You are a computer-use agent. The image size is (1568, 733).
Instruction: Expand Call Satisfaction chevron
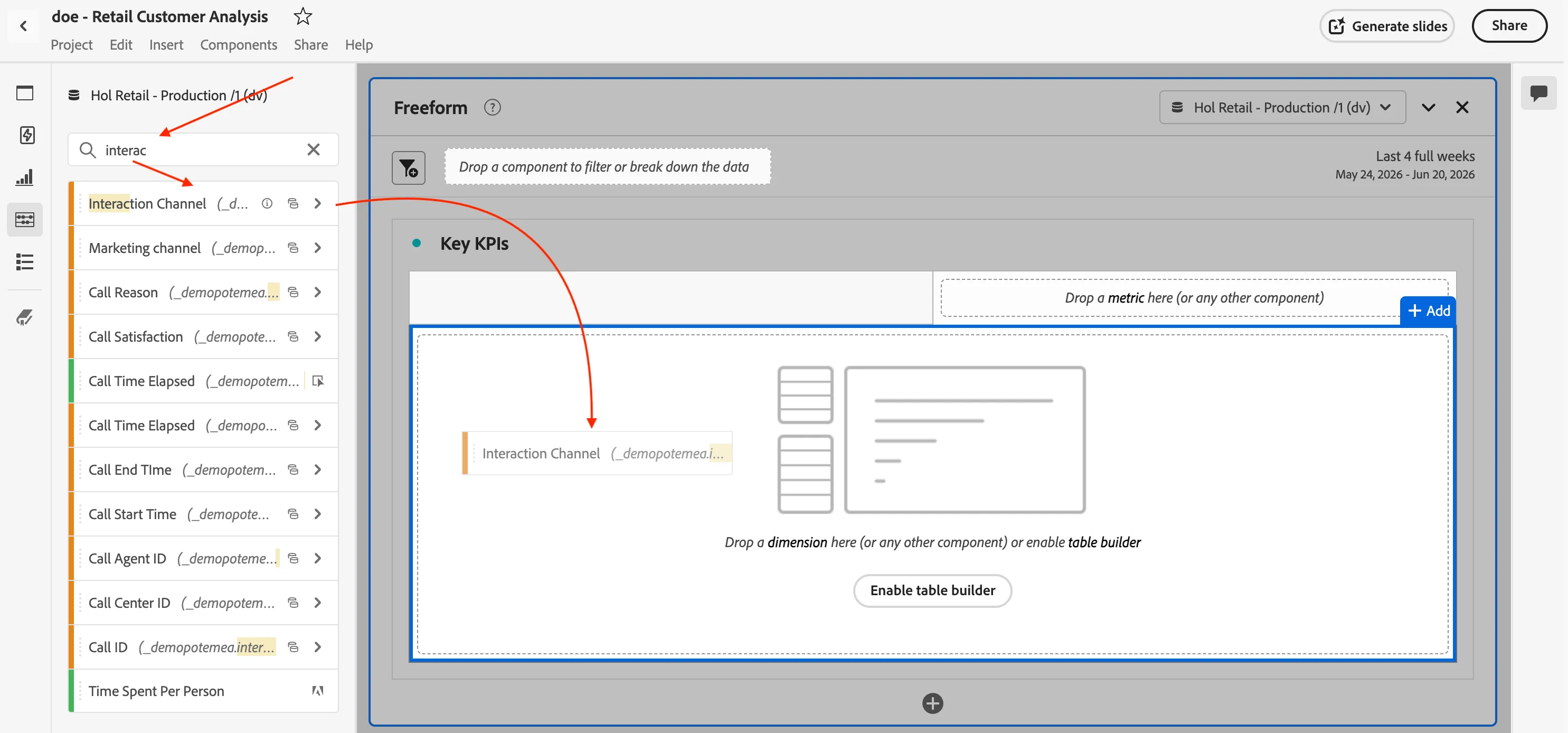pos(317,337)
